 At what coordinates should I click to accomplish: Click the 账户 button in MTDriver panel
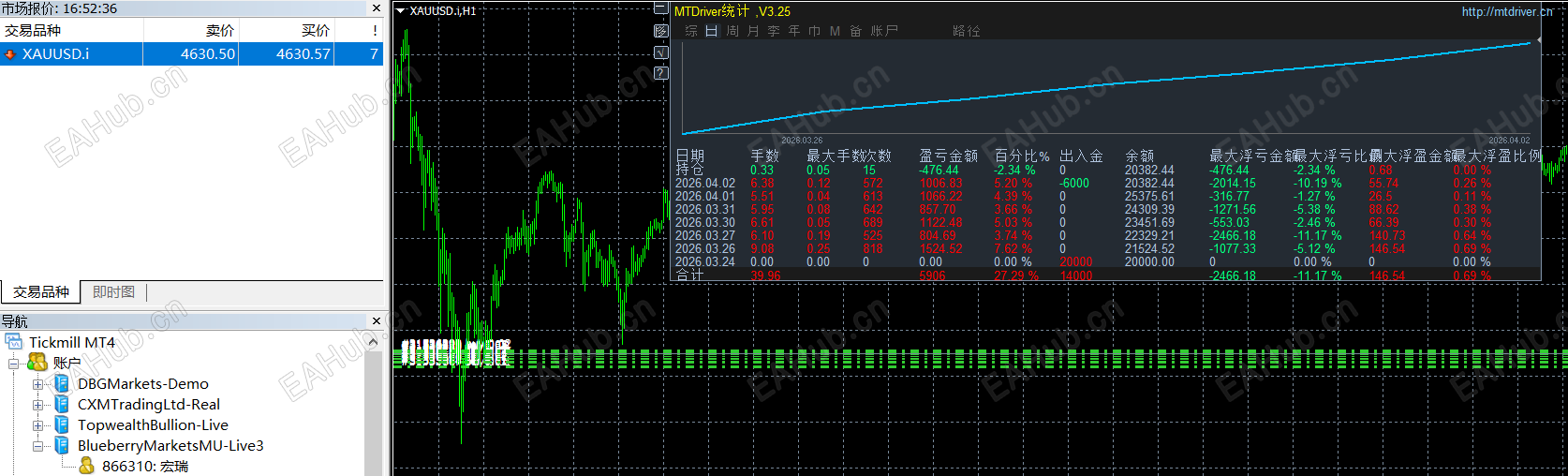click(x=884, y=31)
